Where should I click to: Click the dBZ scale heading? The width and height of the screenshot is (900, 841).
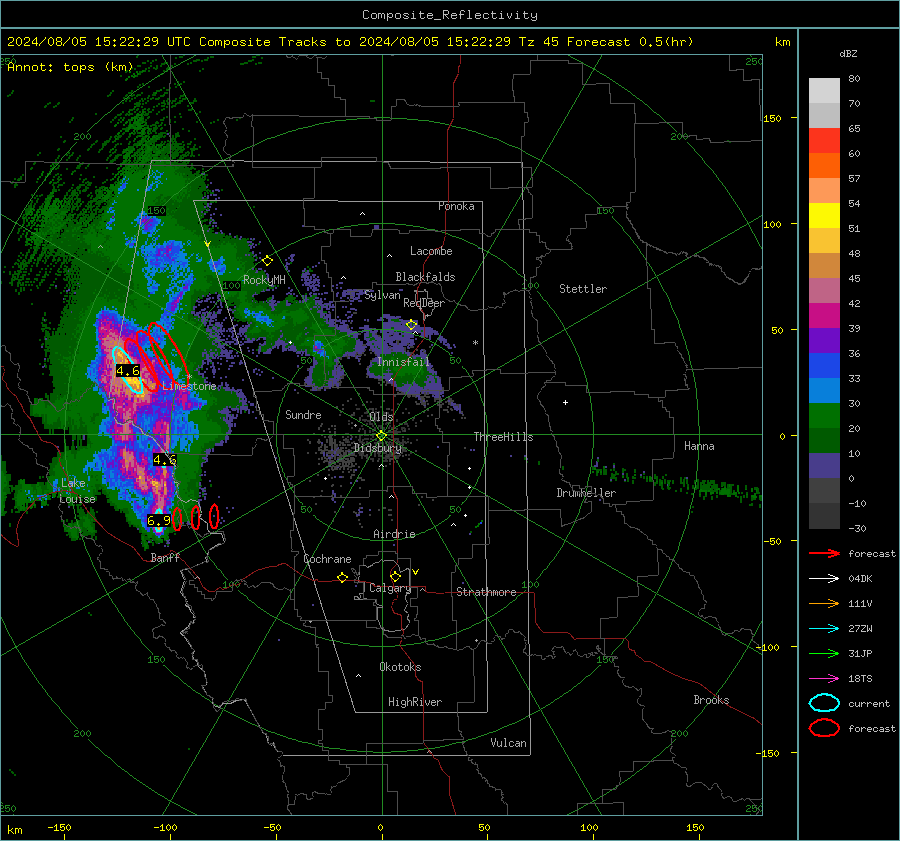coord(848,54)
